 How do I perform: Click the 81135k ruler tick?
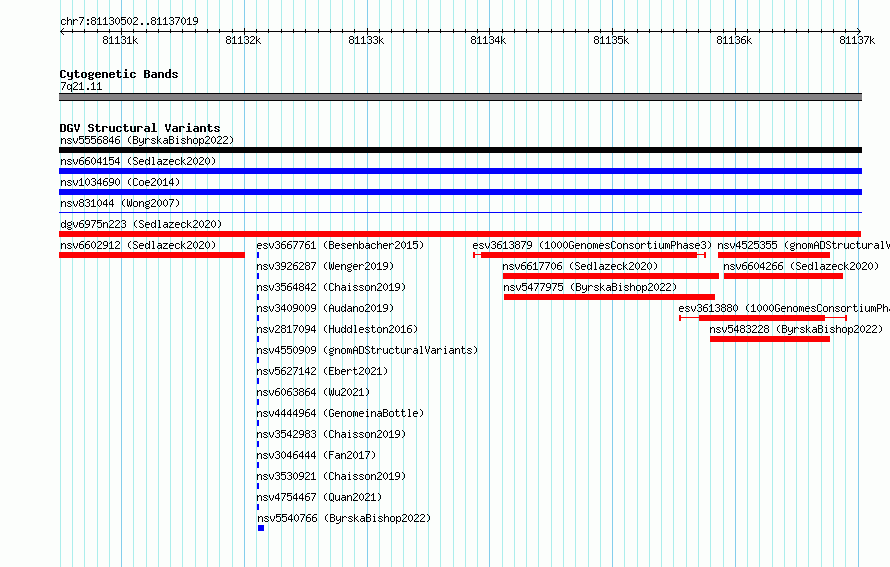pos(611,40)
